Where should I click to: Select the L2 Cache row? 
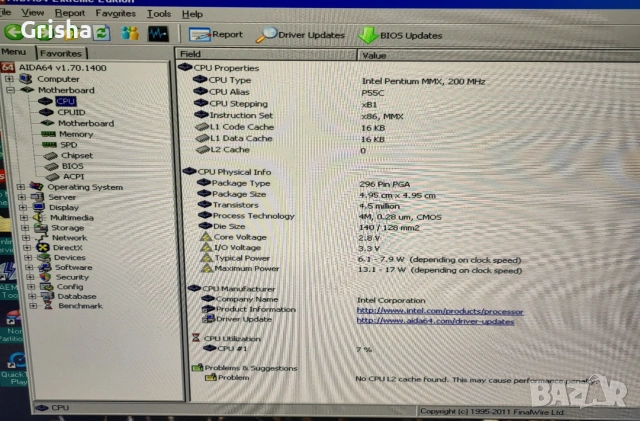point(281,150)
